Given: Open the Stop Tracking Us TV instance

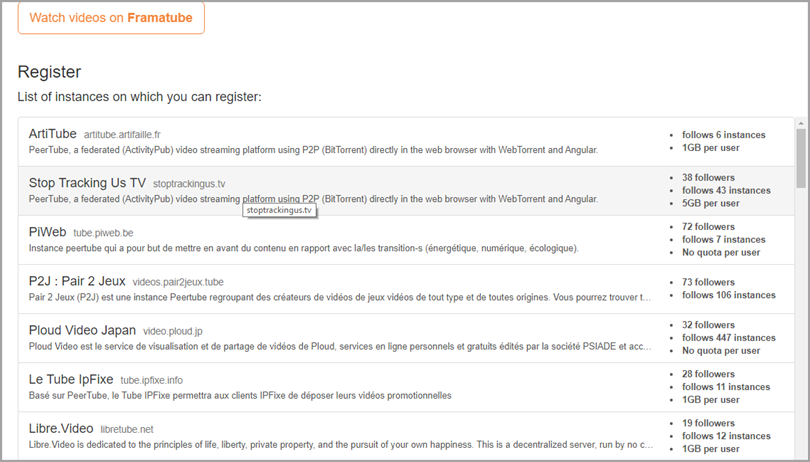Looking at the screenshot, I should (x=87, y=183).
